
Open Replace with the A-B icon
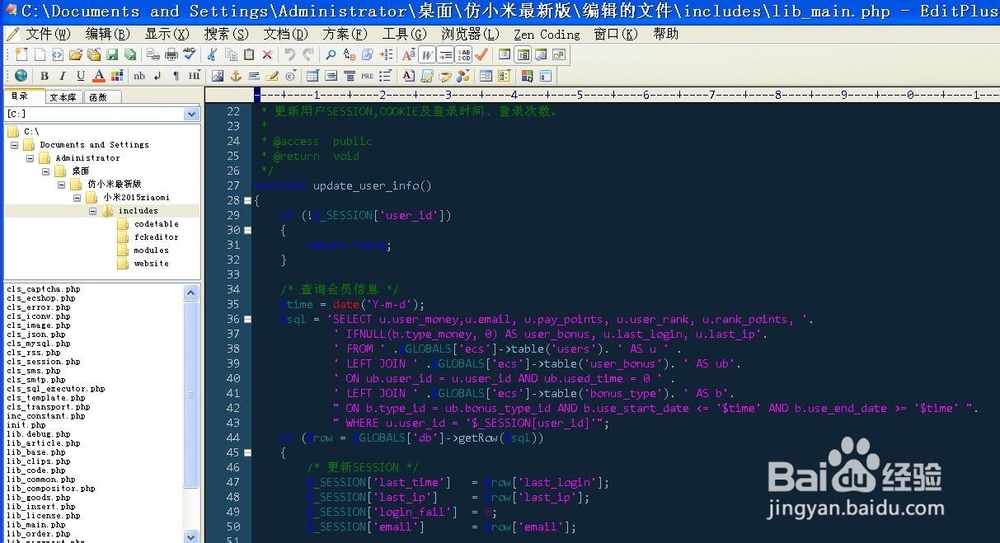(349, 55)
